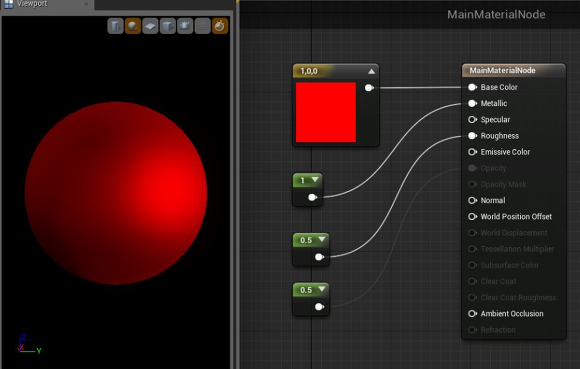The height and width of the screenshot is (369, 580).
Task: Click the large MainMaterialNode graph title text
Action: pyautogui.click(x=496, y=14)
